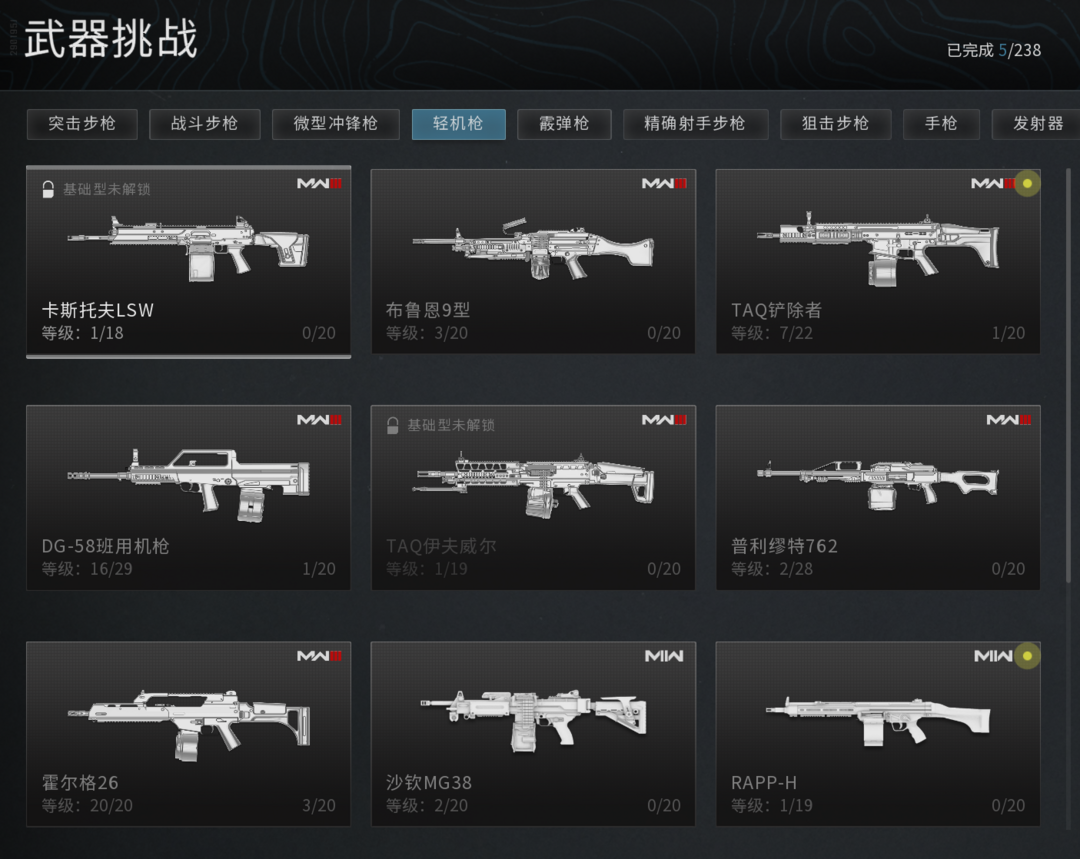Go to the 狙击步枪 tab

point(835,124)
